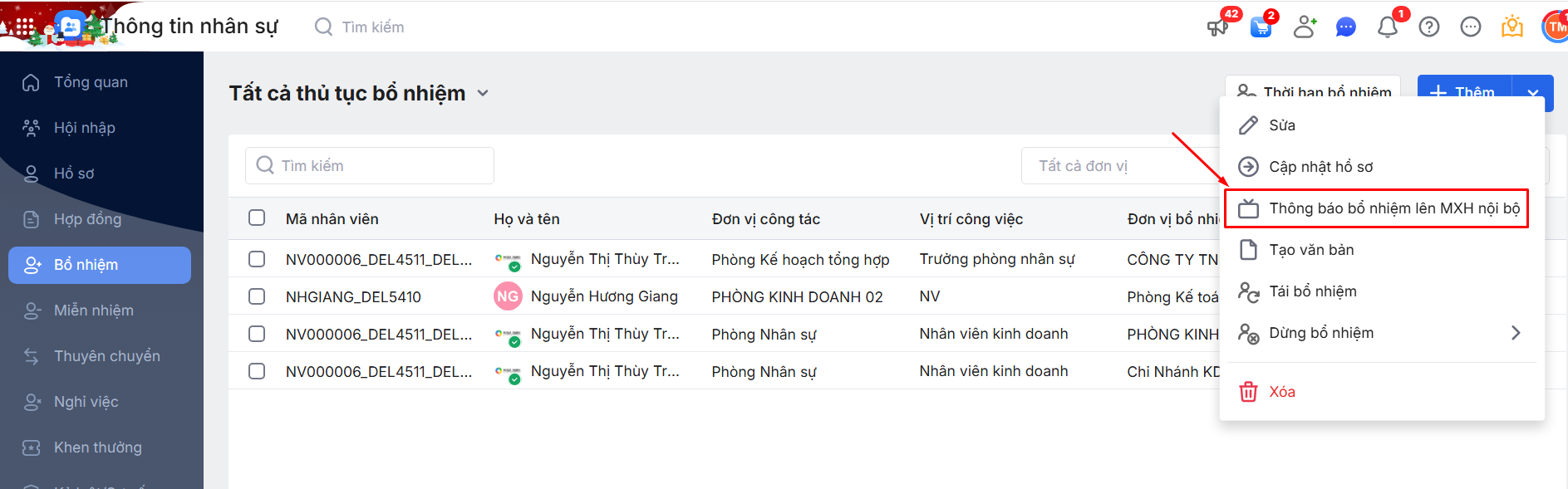
Task: Open the megaphone announcements icon
Action: pyautogui.click(x=1218, y=27)
